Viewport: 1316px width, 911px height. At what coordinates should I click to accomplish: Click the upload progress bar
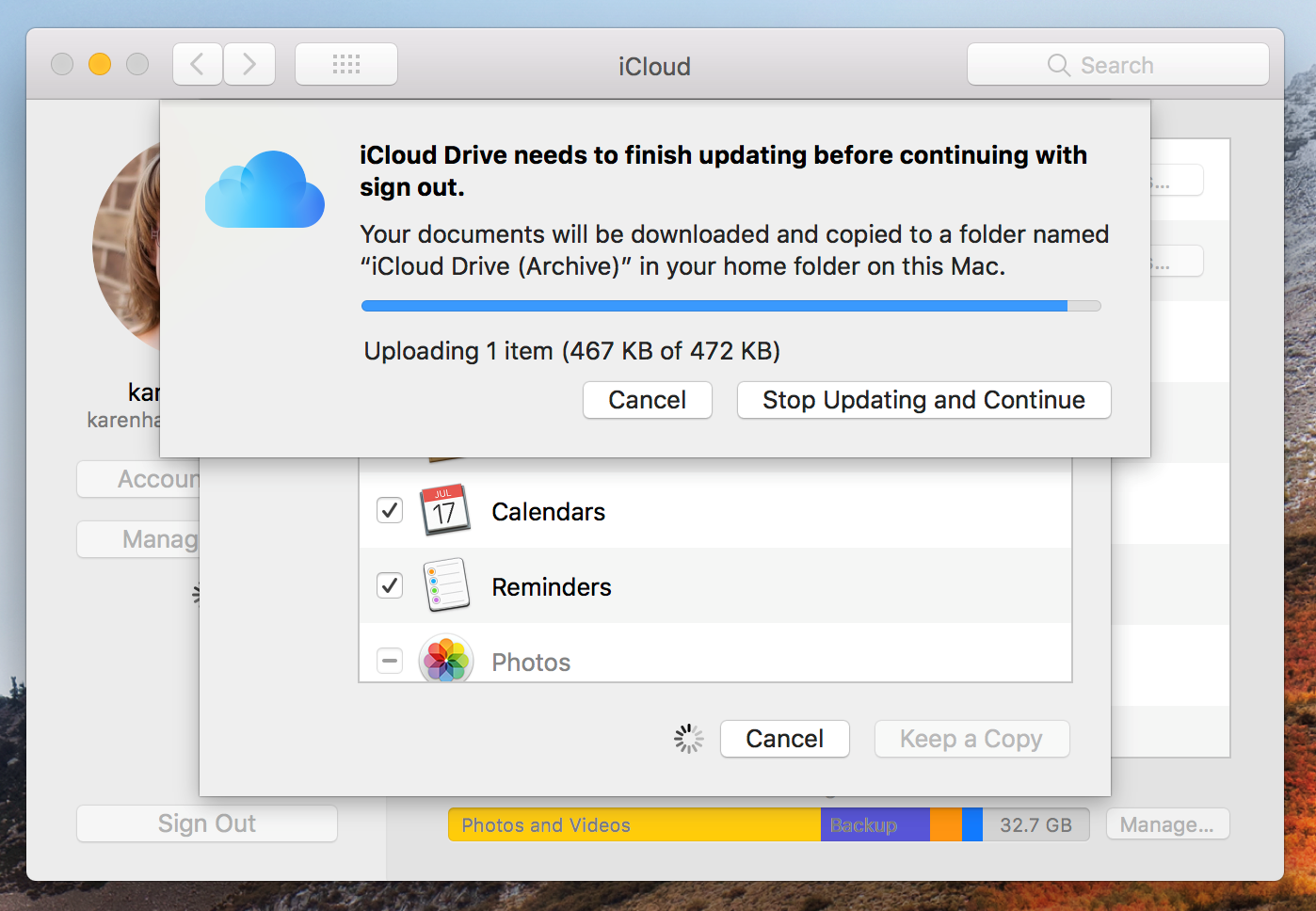pos(730,305)
